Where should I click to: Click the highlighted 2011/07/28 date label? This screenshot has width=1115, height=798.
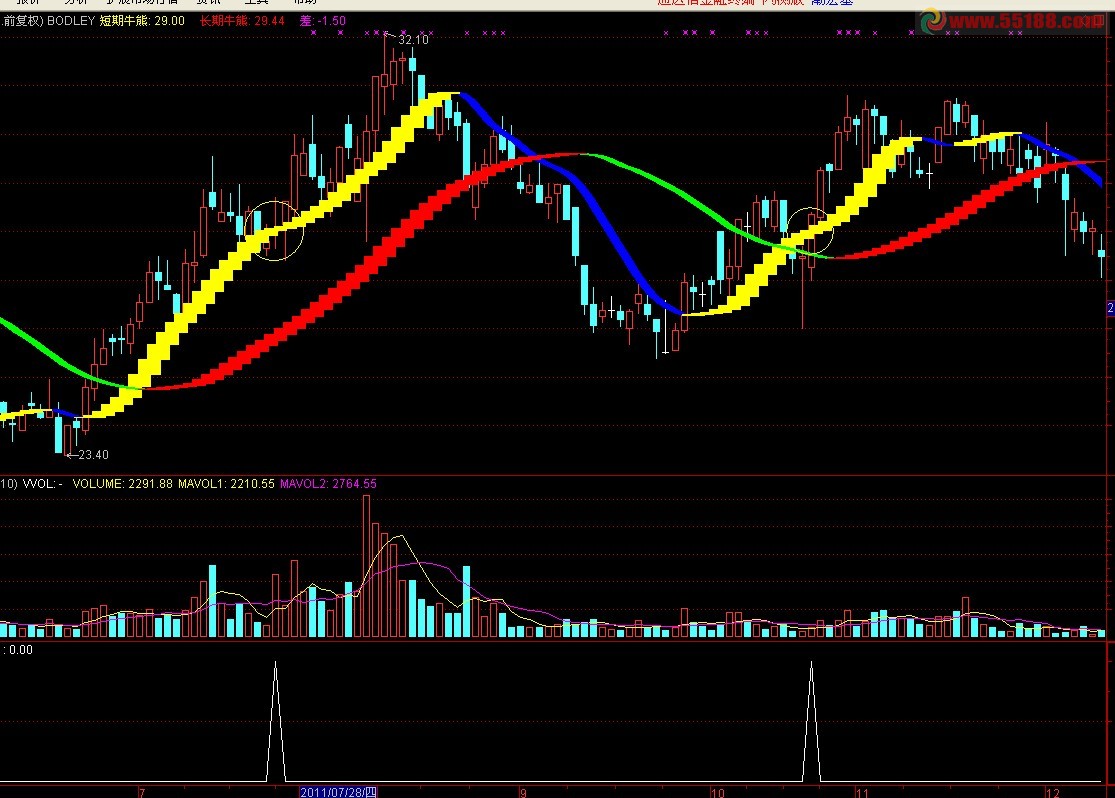[x=338, y=792]
